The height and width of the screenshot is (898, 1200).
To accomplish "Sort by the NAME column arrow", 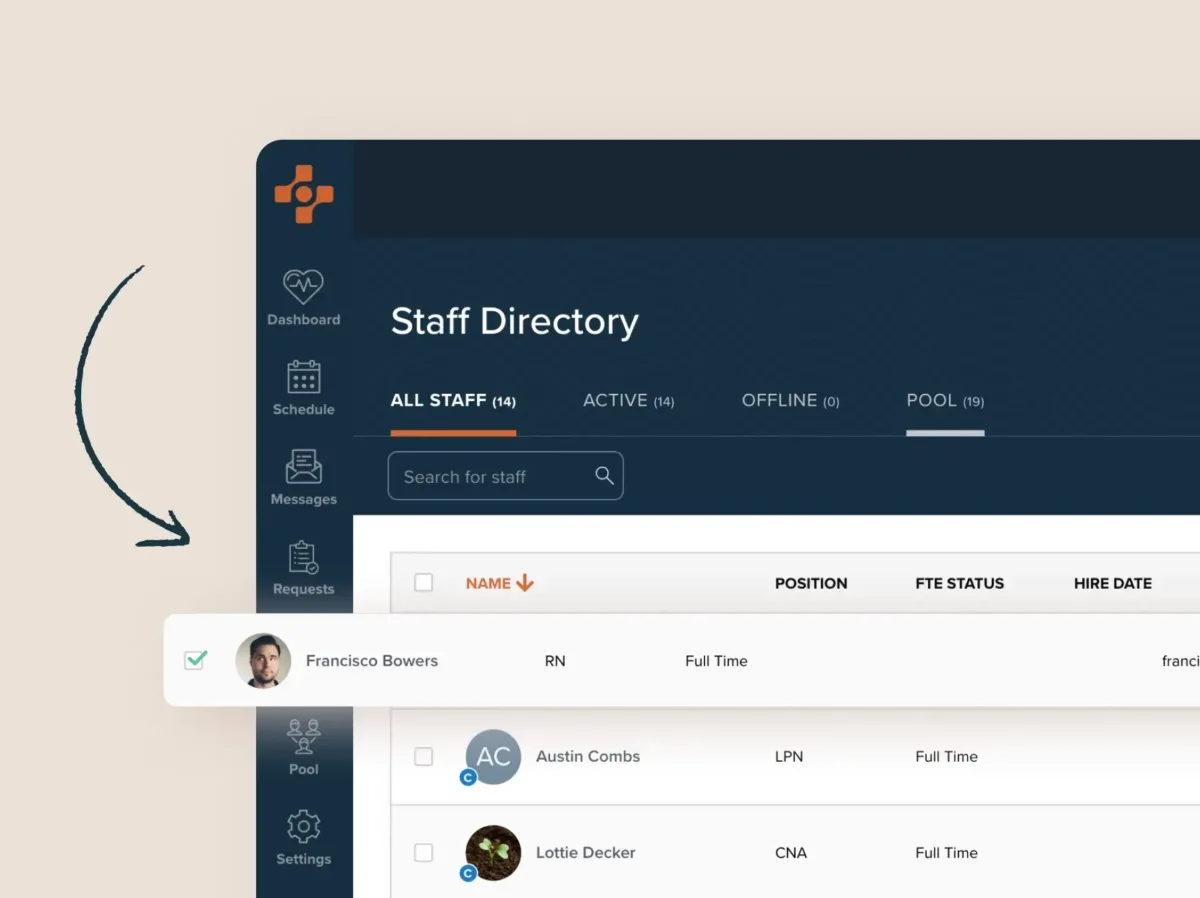I will click(525, 583).
